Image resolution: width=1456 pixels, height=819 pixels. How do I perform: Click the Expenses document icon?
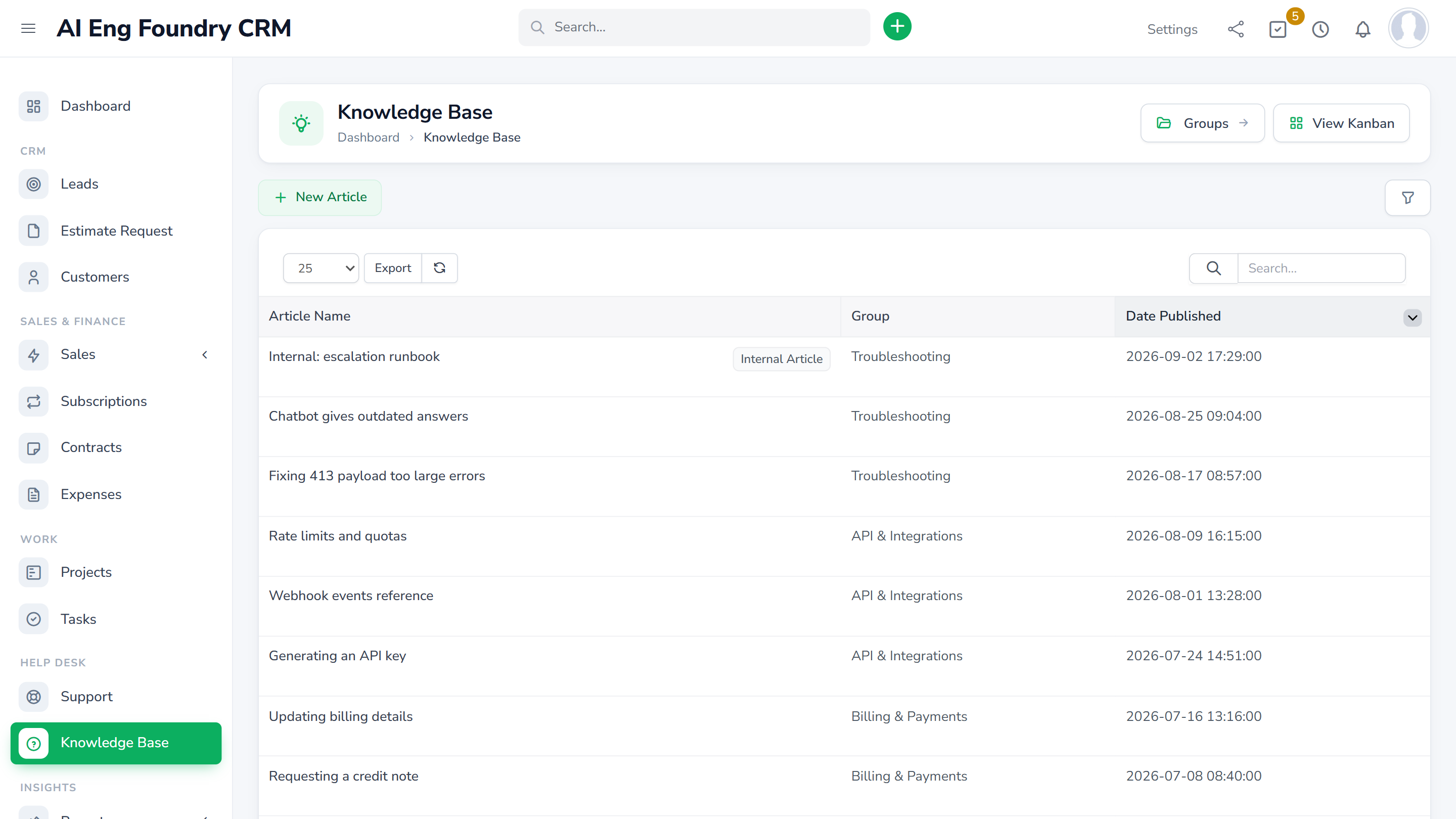pyautogui.click(x=34, y=494)
